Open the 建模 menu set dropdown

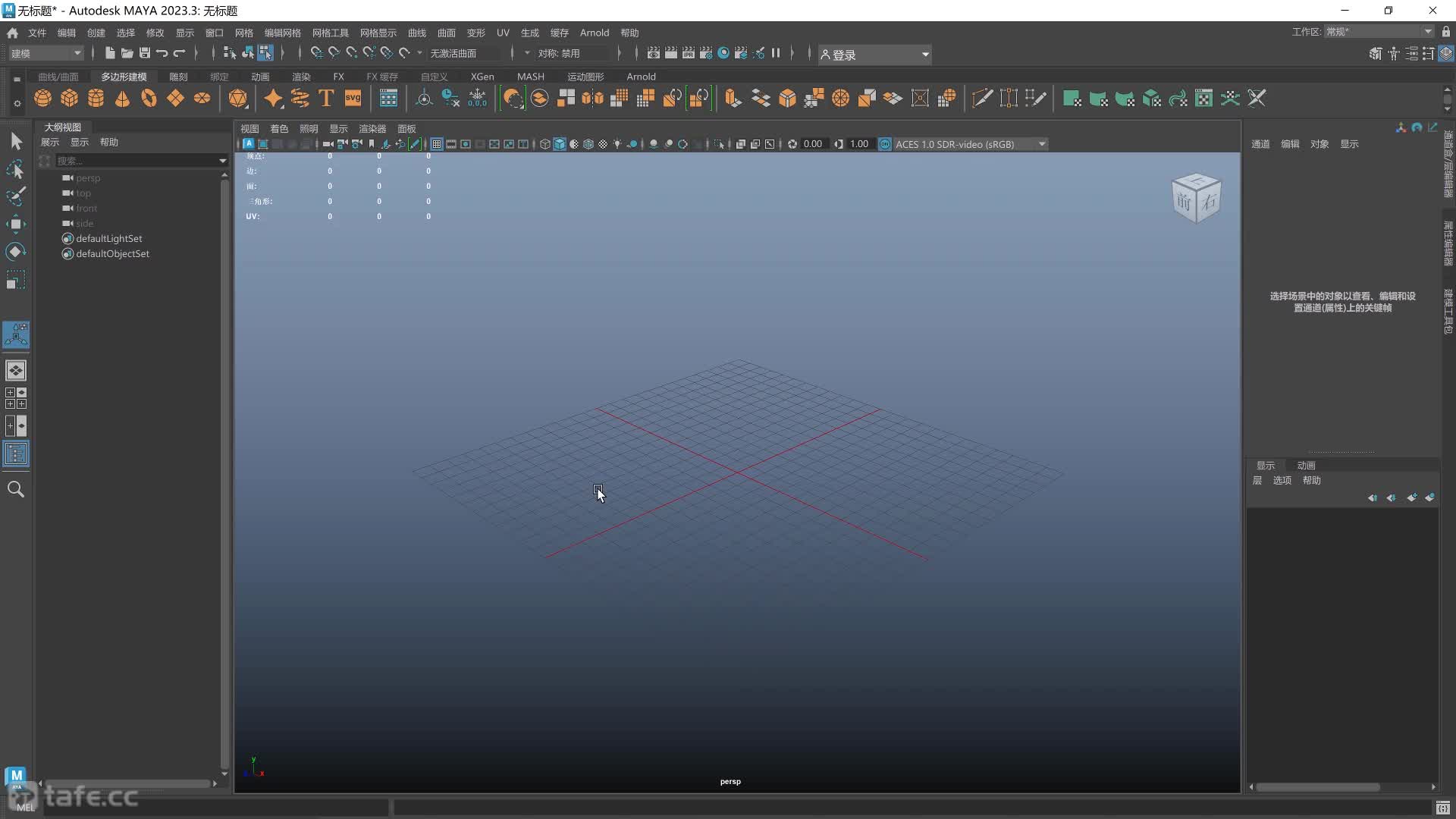45,53
